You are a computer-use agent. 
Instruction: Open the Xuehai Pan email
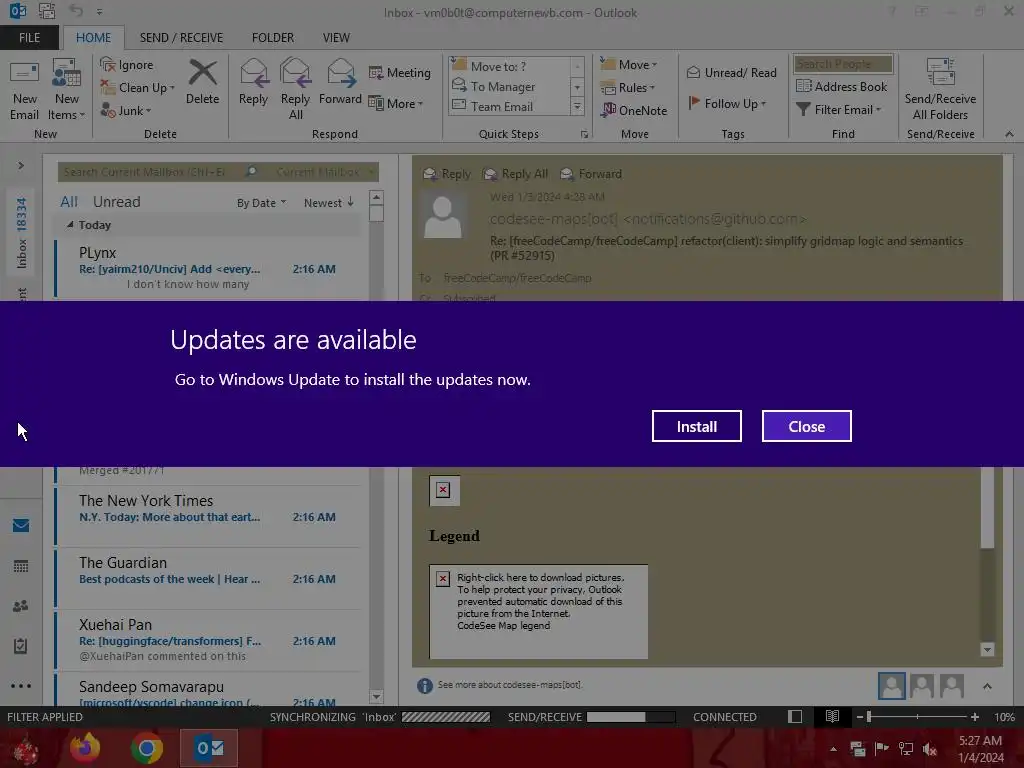(x=208, y=640)
